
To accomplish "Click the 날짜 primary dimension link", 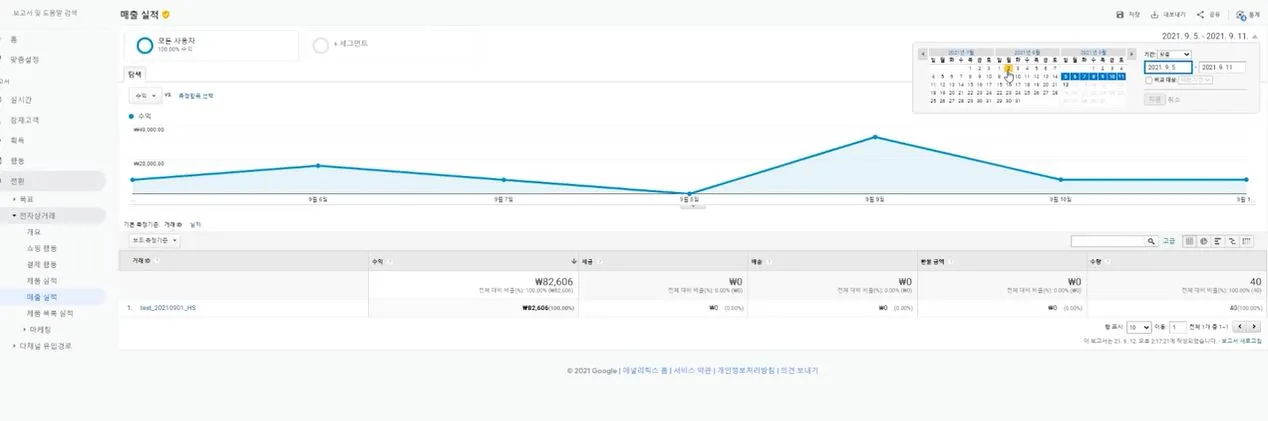I will pos(196,225).
